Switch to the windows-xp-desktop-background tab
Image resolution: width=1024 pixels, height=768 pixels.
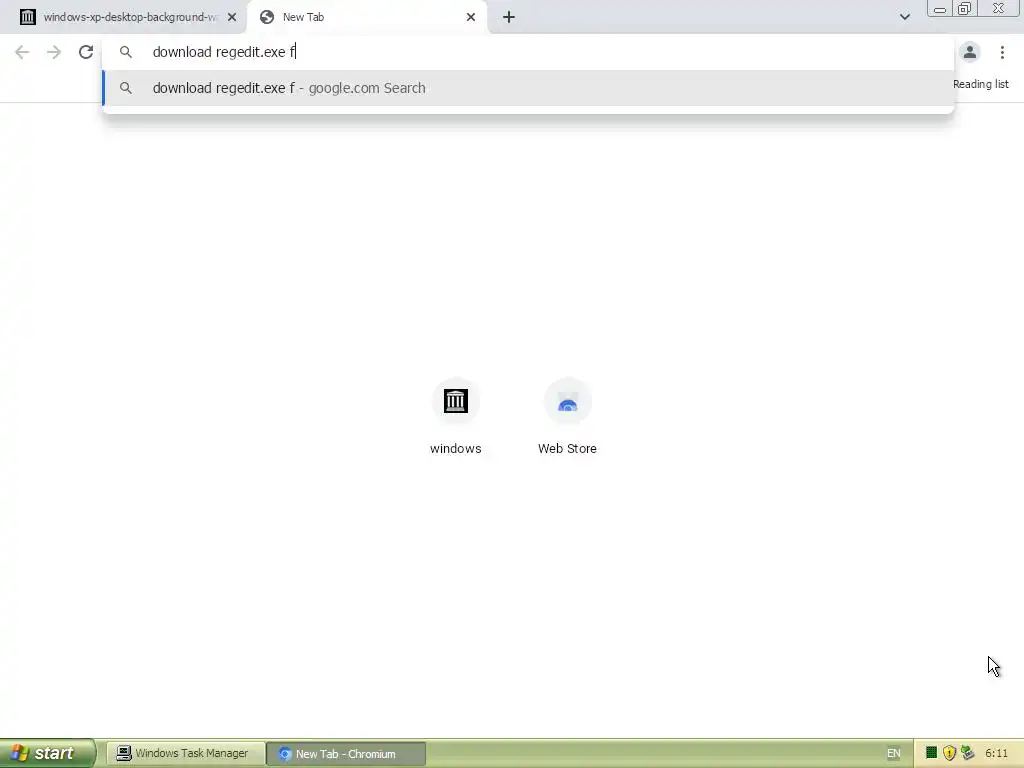click(x=123, y=17)
